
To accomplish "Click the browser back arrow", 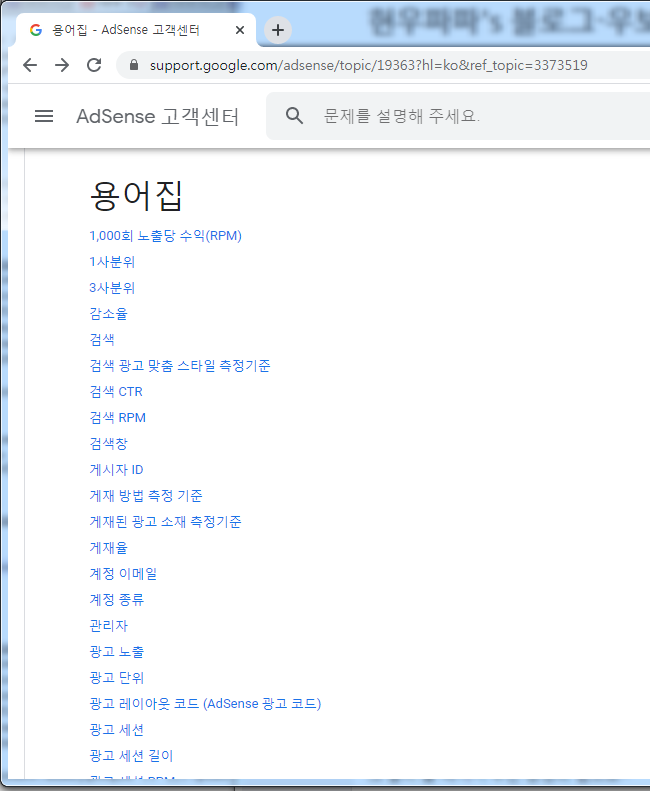I will coord(30,65).
